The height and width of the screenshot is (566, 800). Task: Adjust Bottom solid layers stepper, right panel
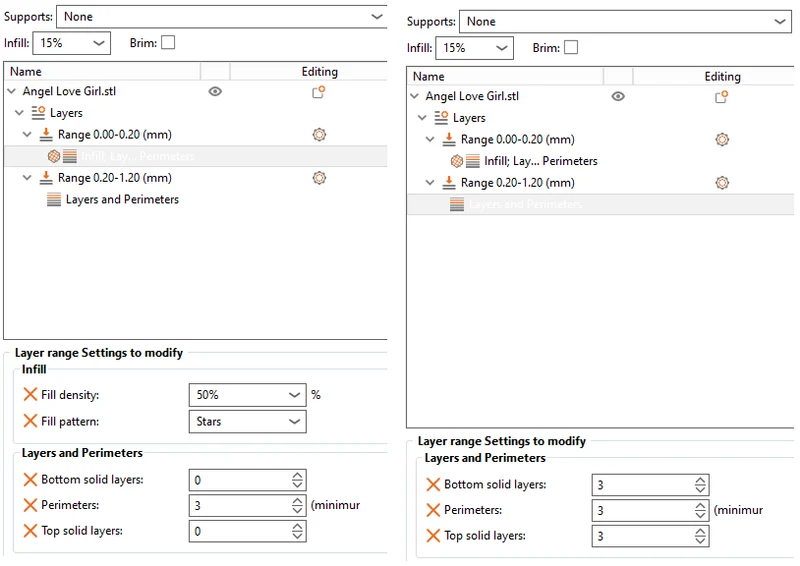point(701,485)
